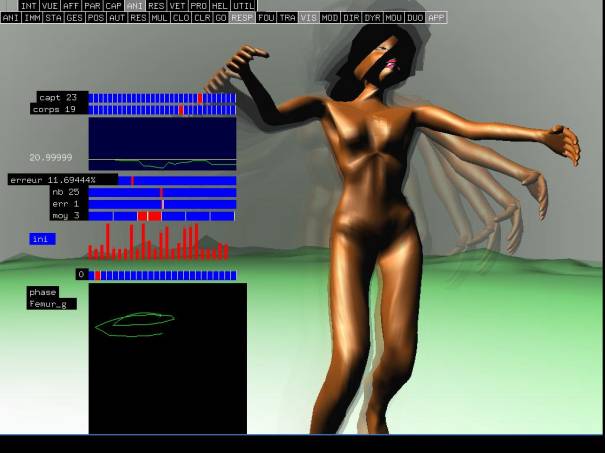The width and height of the screenshot is (605, 453).
Task: Select the RESP tab in second row
Action: coord(242,18)
